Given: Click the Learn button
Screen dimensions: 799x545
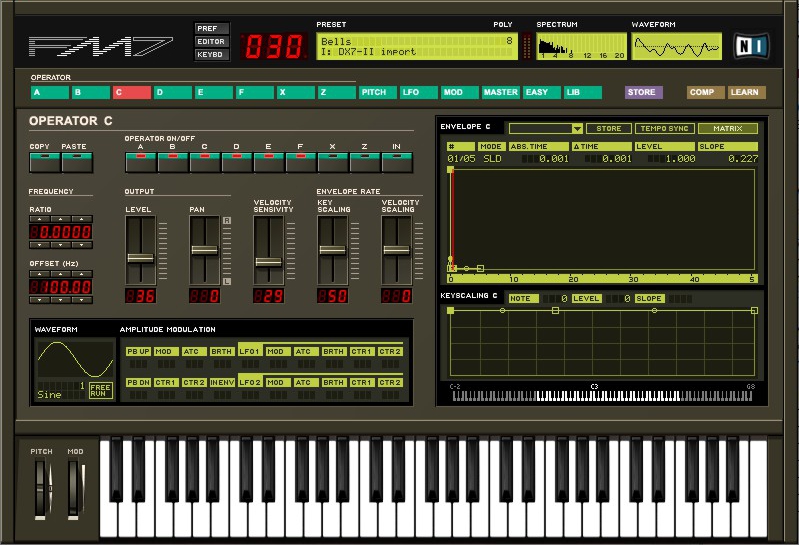Looking at the screenshot, I should point(746,93).
